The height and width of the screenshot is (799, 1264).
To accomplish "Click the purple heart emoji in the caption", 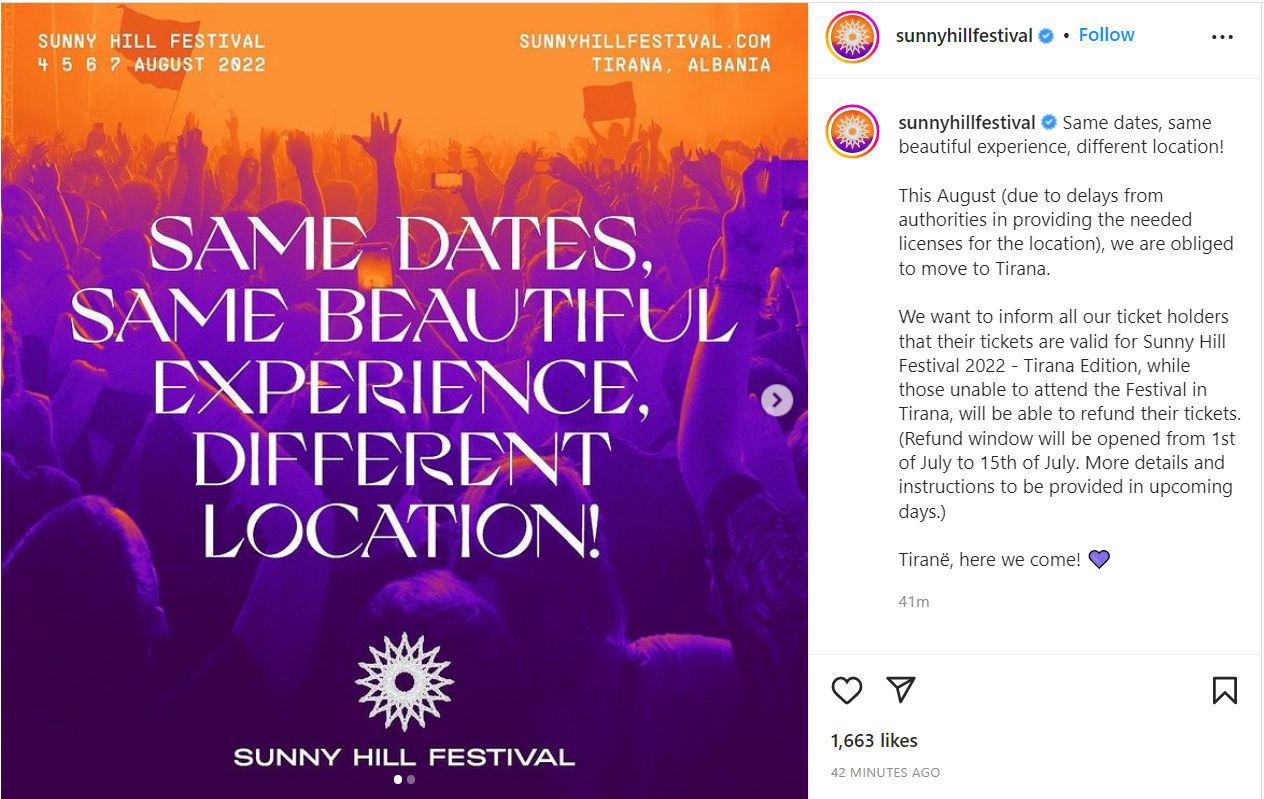I will pyautogui.click(x=1099, y=559).
